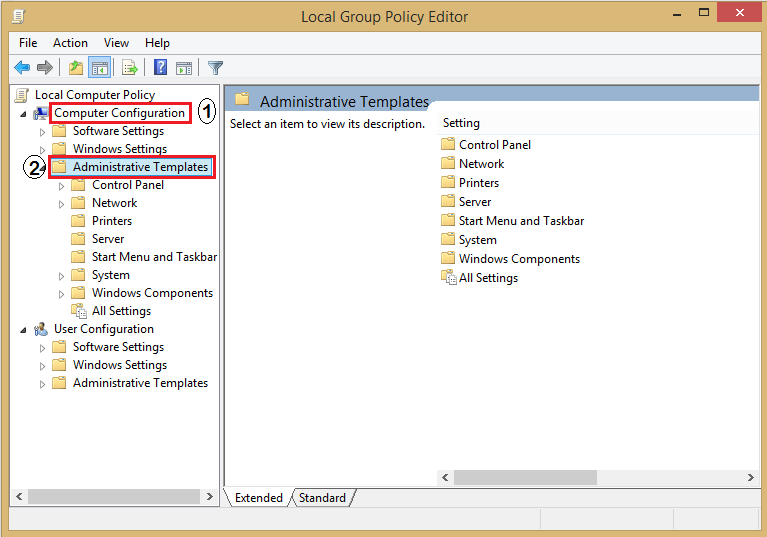This screenshot has height=537, width=767.
Task: Click Control Panel folder icon in right pane
Action: (448, 144)
